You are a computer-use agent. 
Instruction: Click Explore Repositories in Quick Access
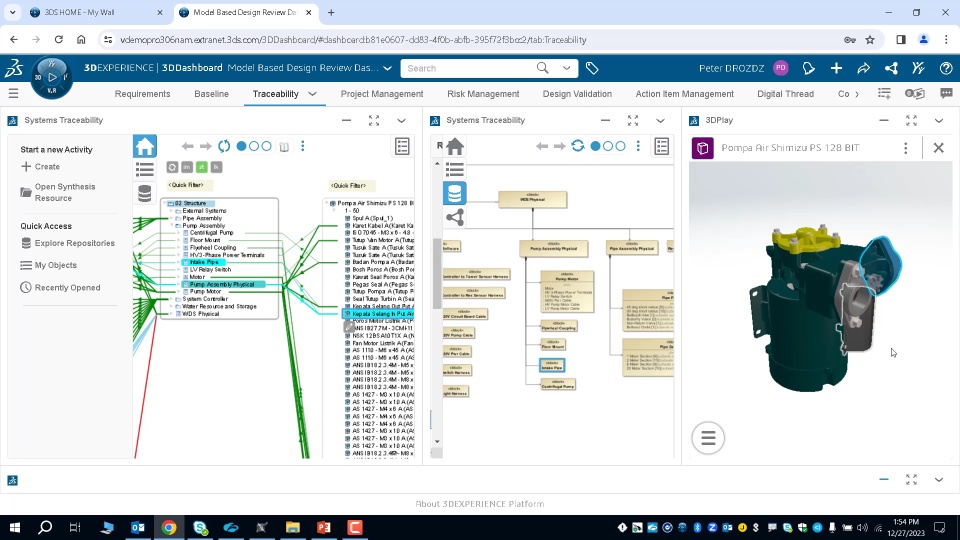pos(67,243)
